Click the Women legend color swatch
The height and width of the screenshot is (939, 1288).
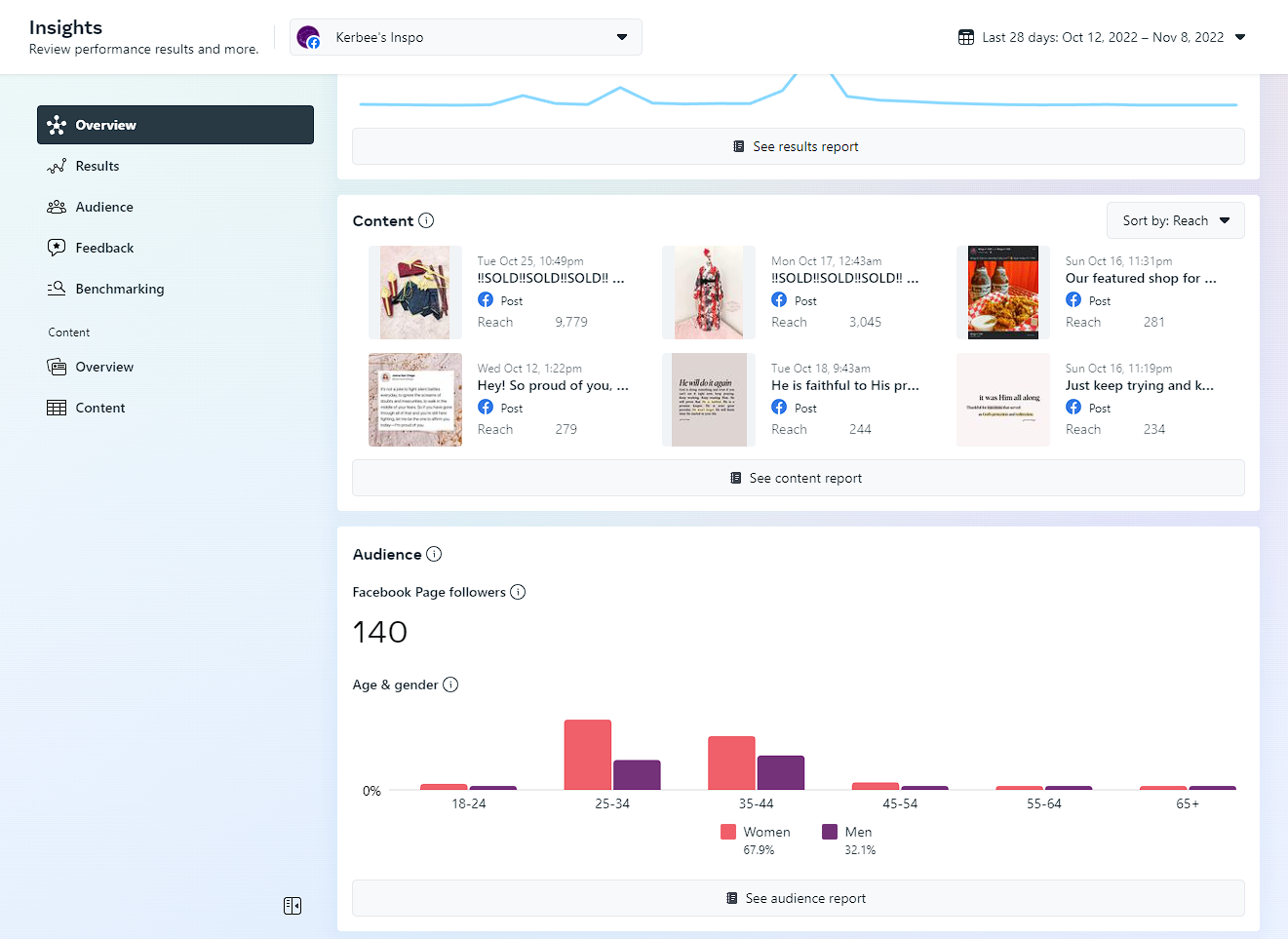[728, 832]
